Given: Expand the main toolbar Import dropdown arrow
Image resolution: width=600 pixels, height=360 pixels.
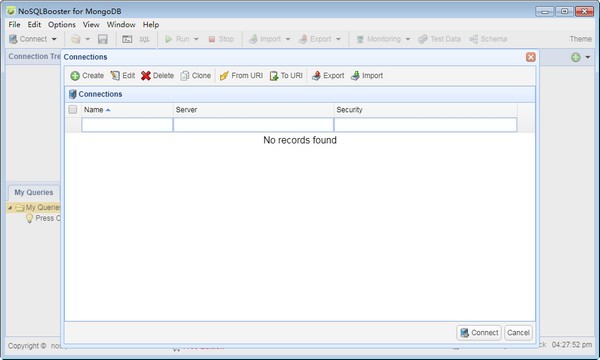Looking at the screenshot, I should [x=288, y=39].
